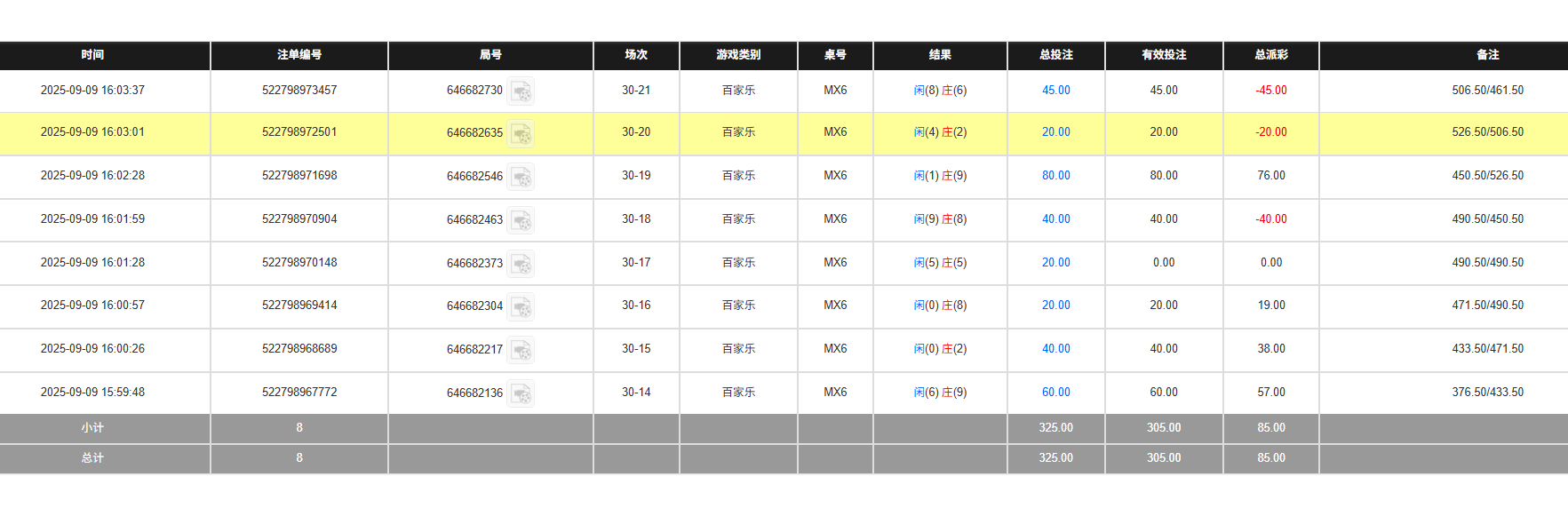Viewport: 1568px width, 532px height.
Task: Open video playback for round 646682304
Action: click(x=522, y=308)
